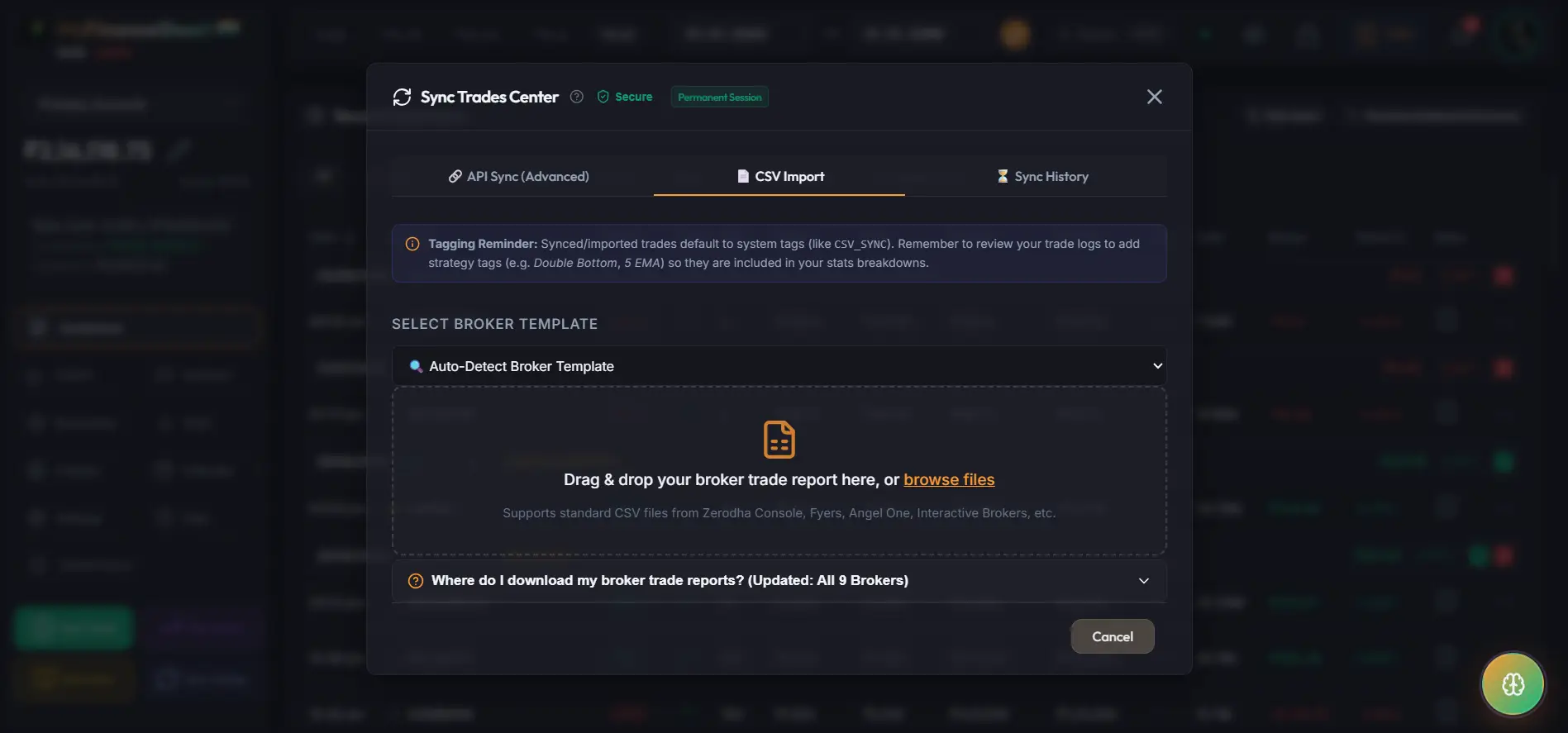Screen dimensions: 1568x733
Task: Click the Sync Trades Center refresh icon
Action: tap(402, 98)
